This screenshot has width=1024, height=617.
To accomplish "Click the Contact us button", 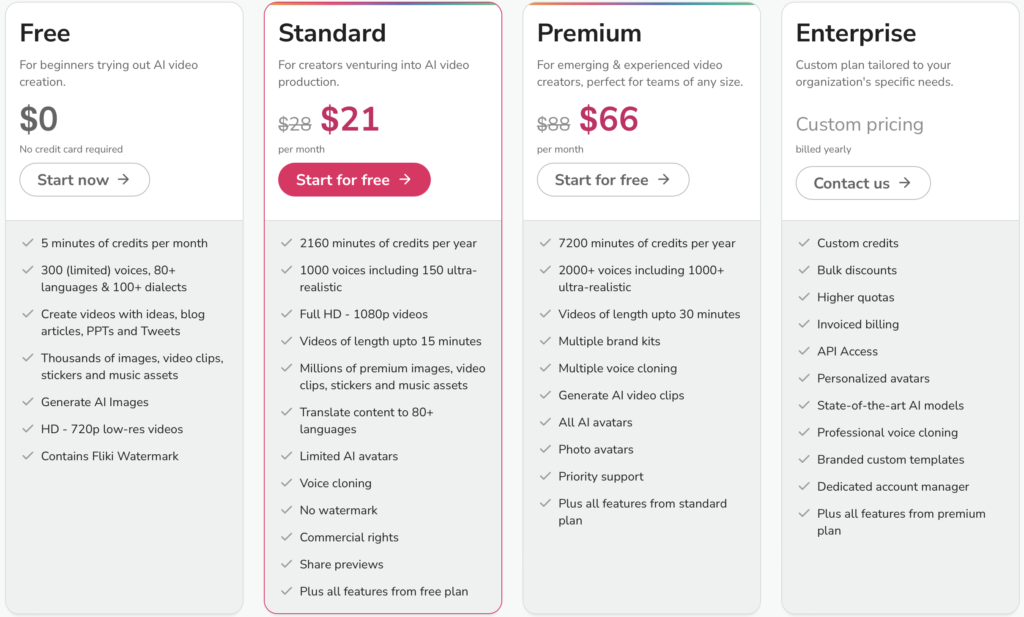I will pos(862,183).
